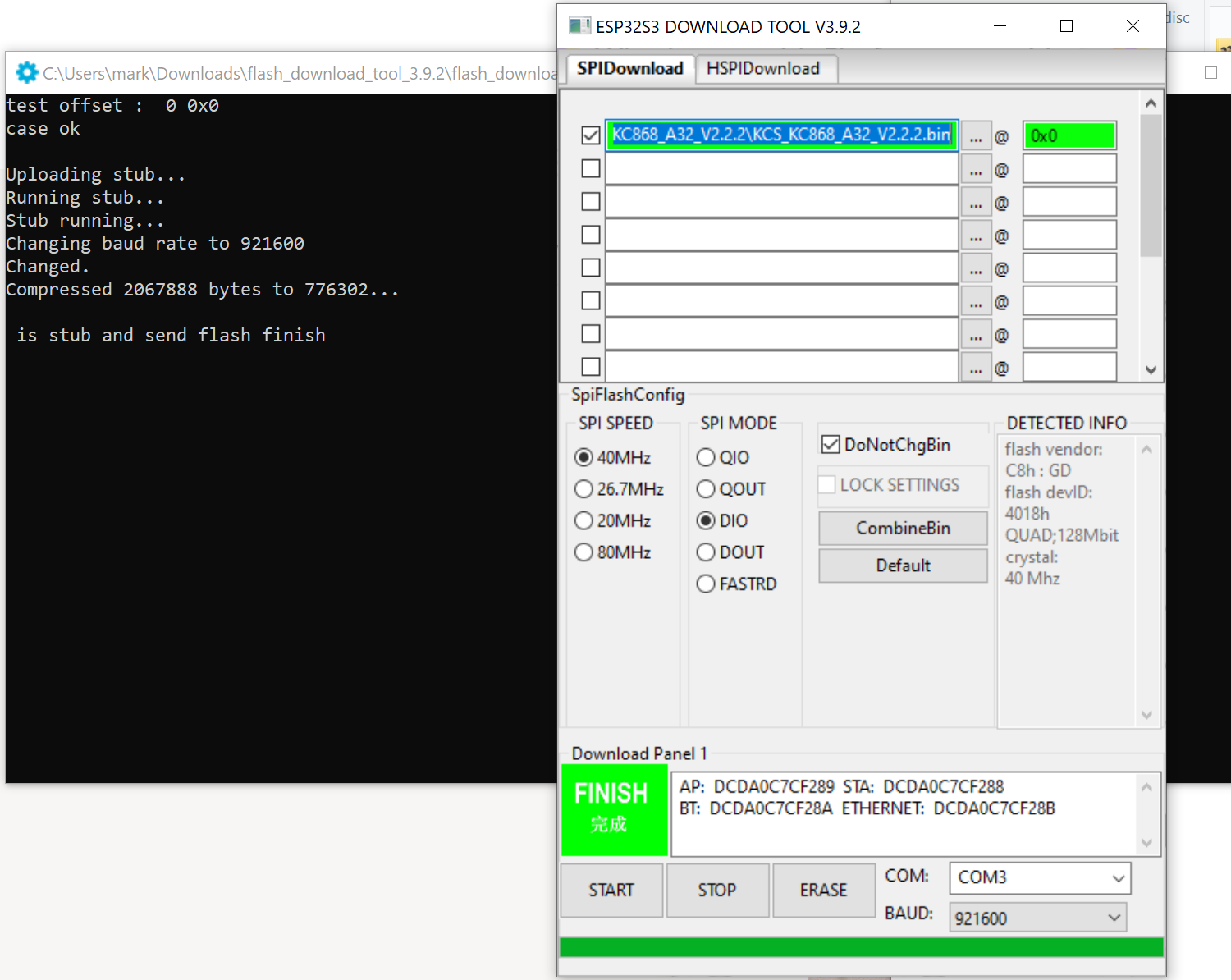Uncheck the first firmware file checkbox
The image size is (1231, 980).
tap(590, 135)
